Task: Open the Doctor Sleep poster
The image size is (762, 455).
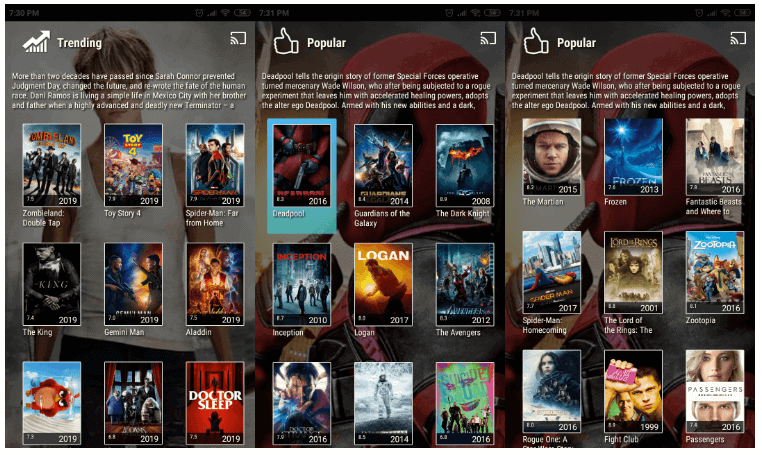Action: click(215, 403)
